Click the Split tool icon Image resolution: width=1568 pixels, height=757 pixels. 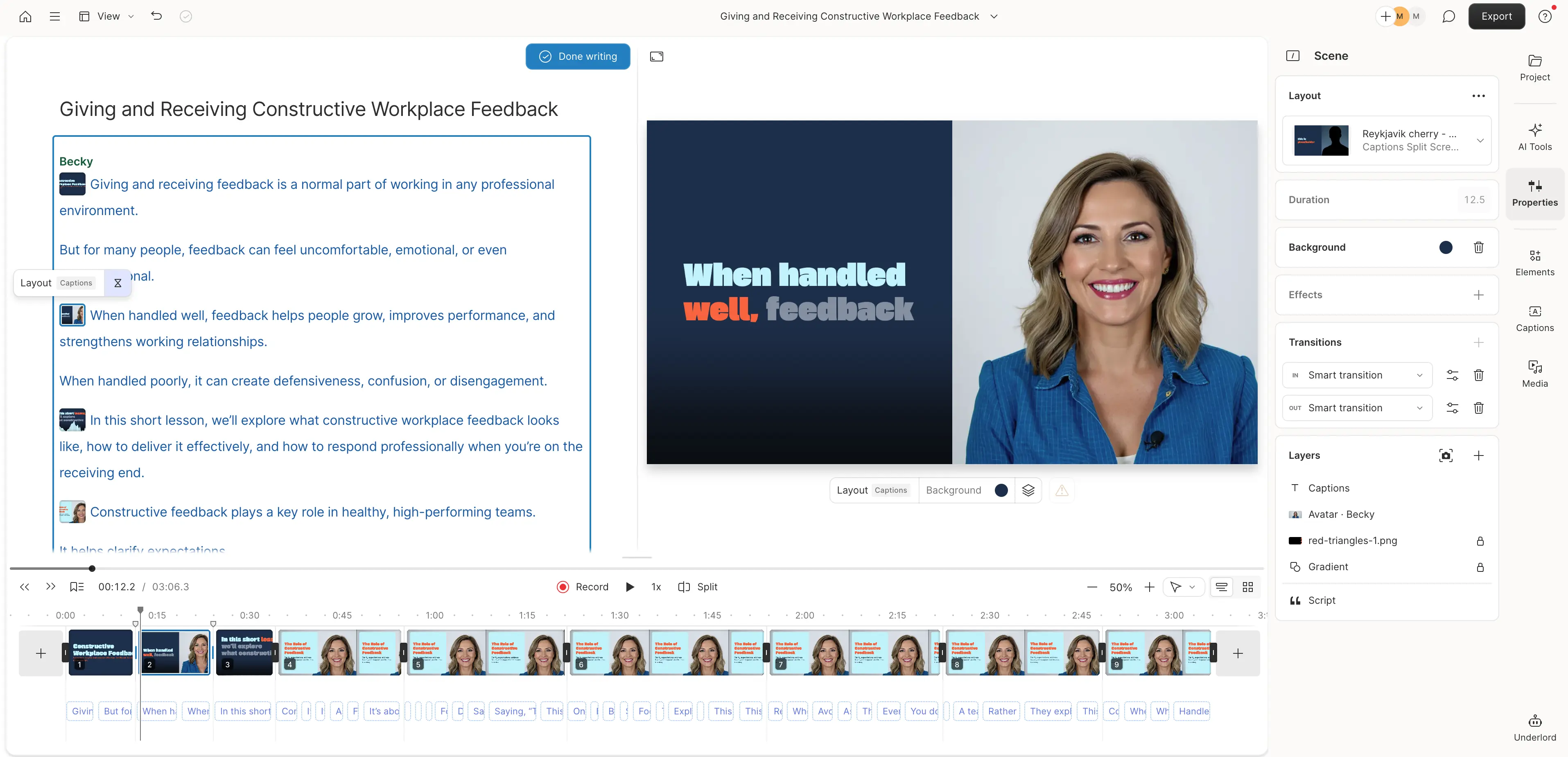pos(684,587)
